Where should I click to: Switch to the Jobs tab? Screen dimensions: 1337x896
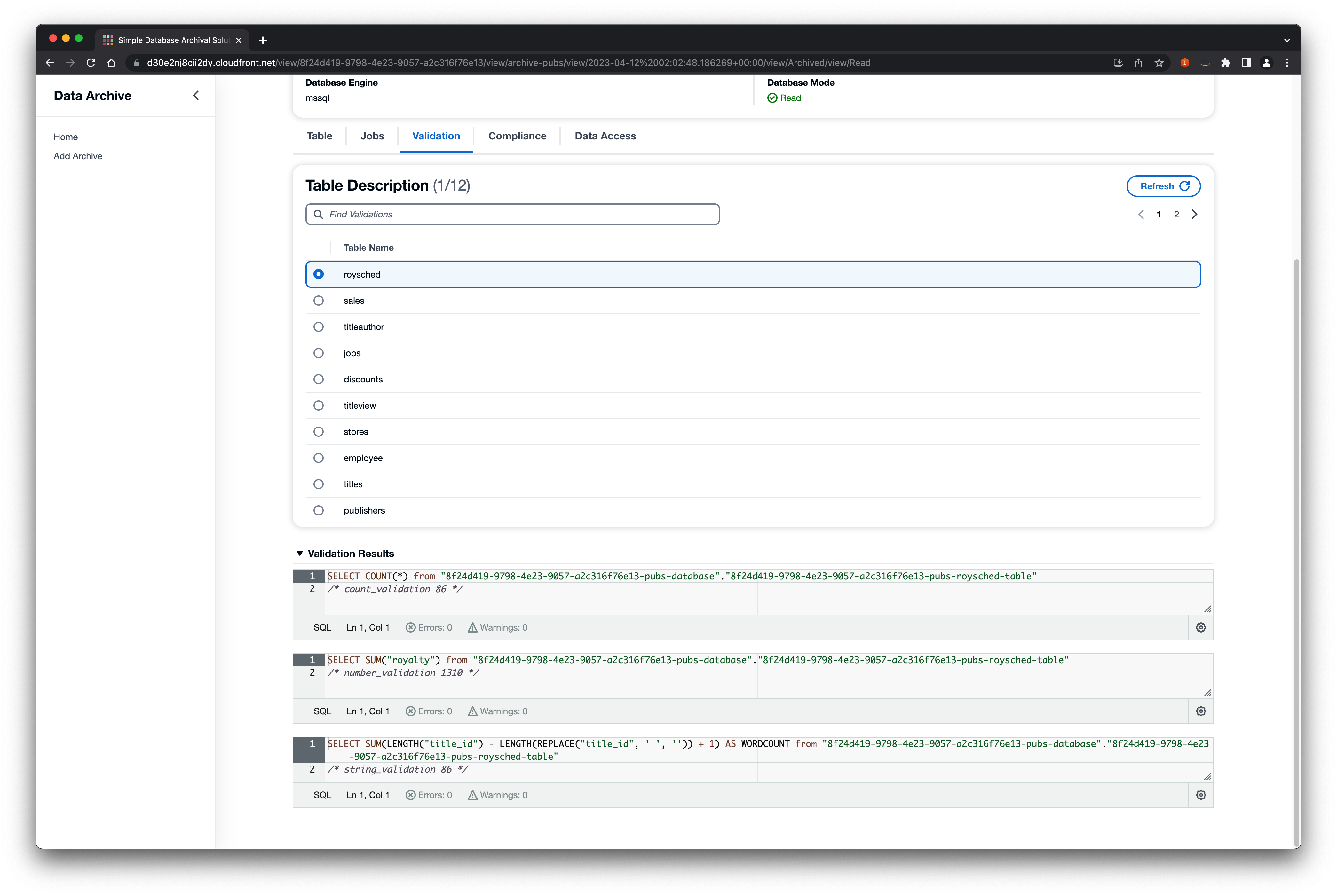click(x=372, y=136)
